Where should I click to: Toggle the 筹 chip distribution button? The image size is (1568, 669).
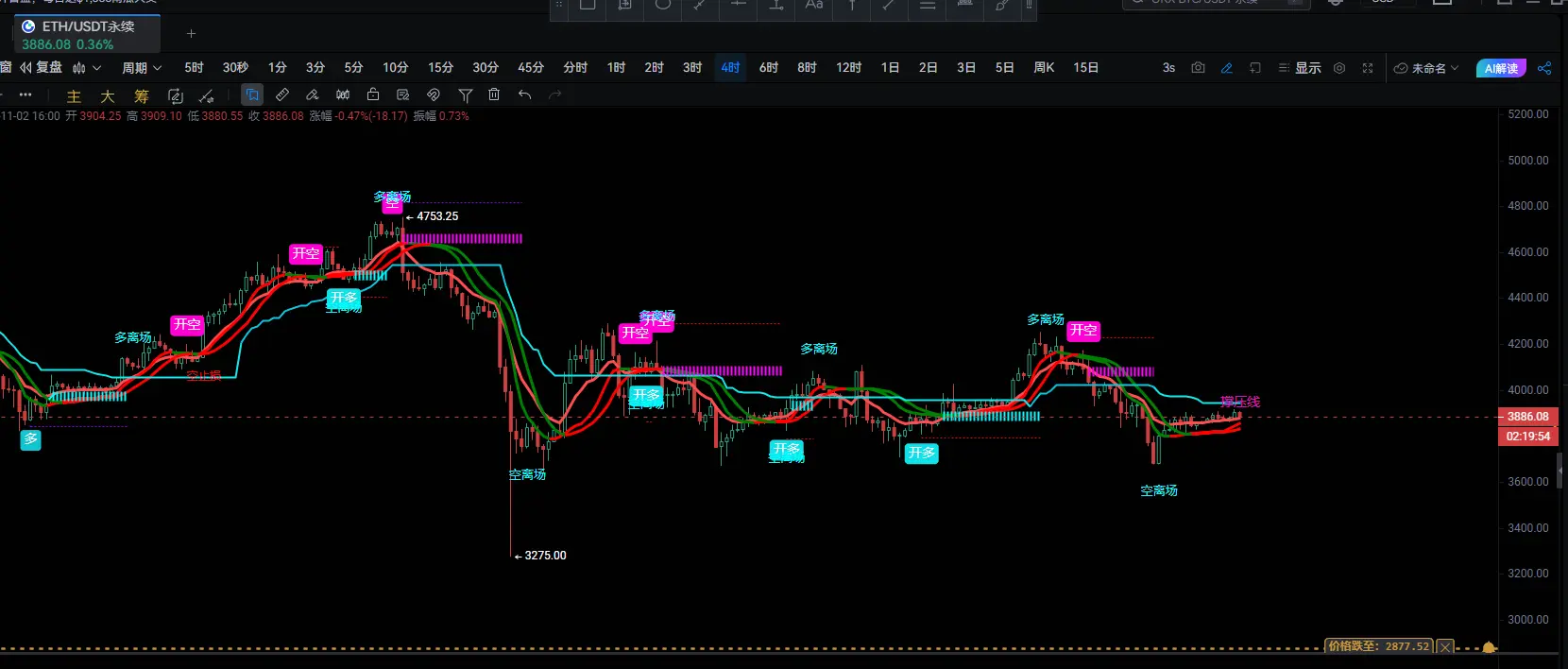pyautogui.click(x=142, y=95)
